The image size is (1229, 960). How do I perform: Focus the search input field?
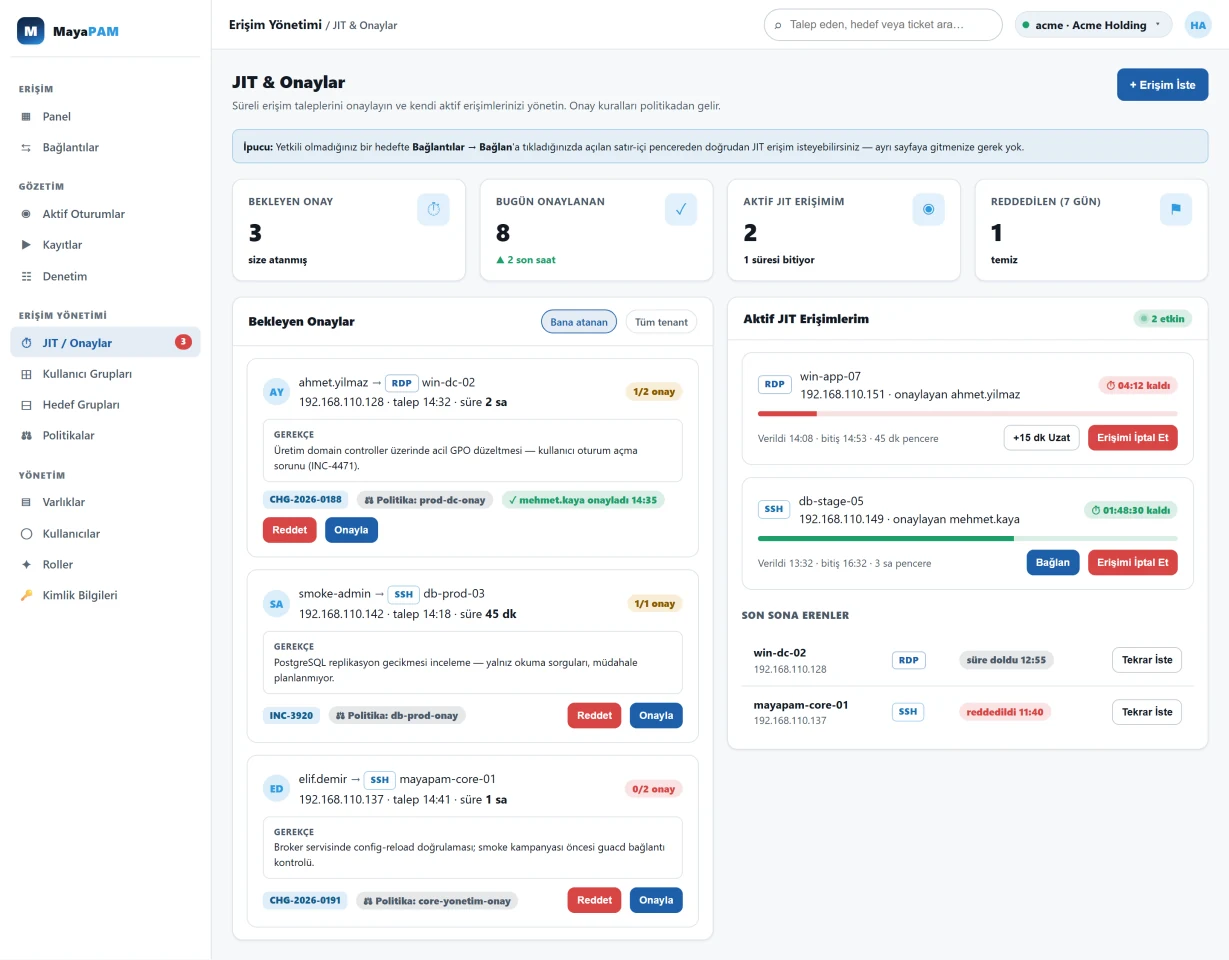(883, 25)
